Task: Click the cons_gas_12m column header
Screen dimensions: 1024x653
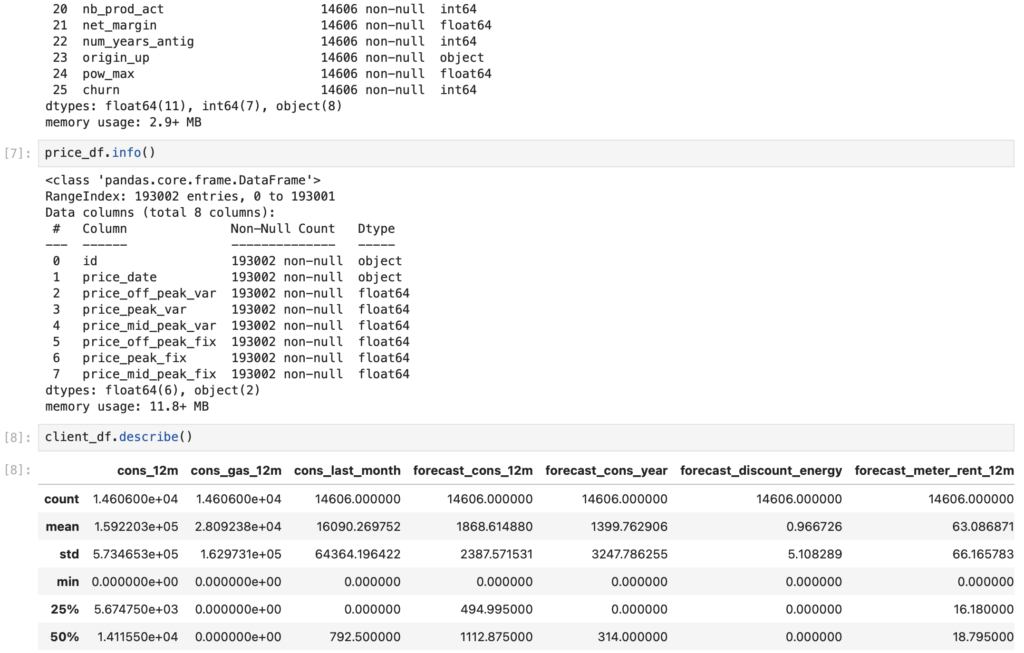Action: [236, 470]
